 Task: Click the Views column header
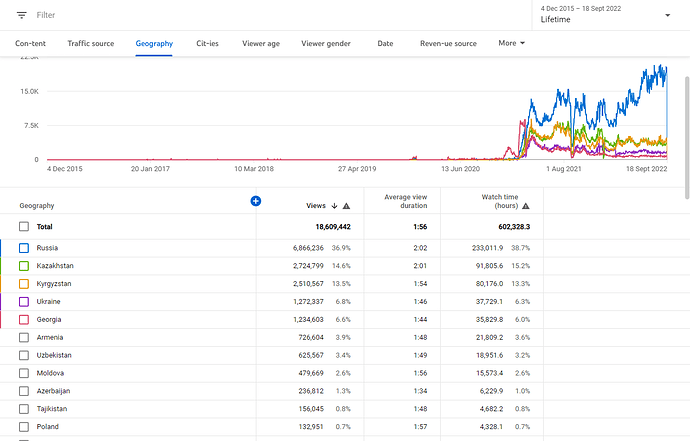point(316,206)
